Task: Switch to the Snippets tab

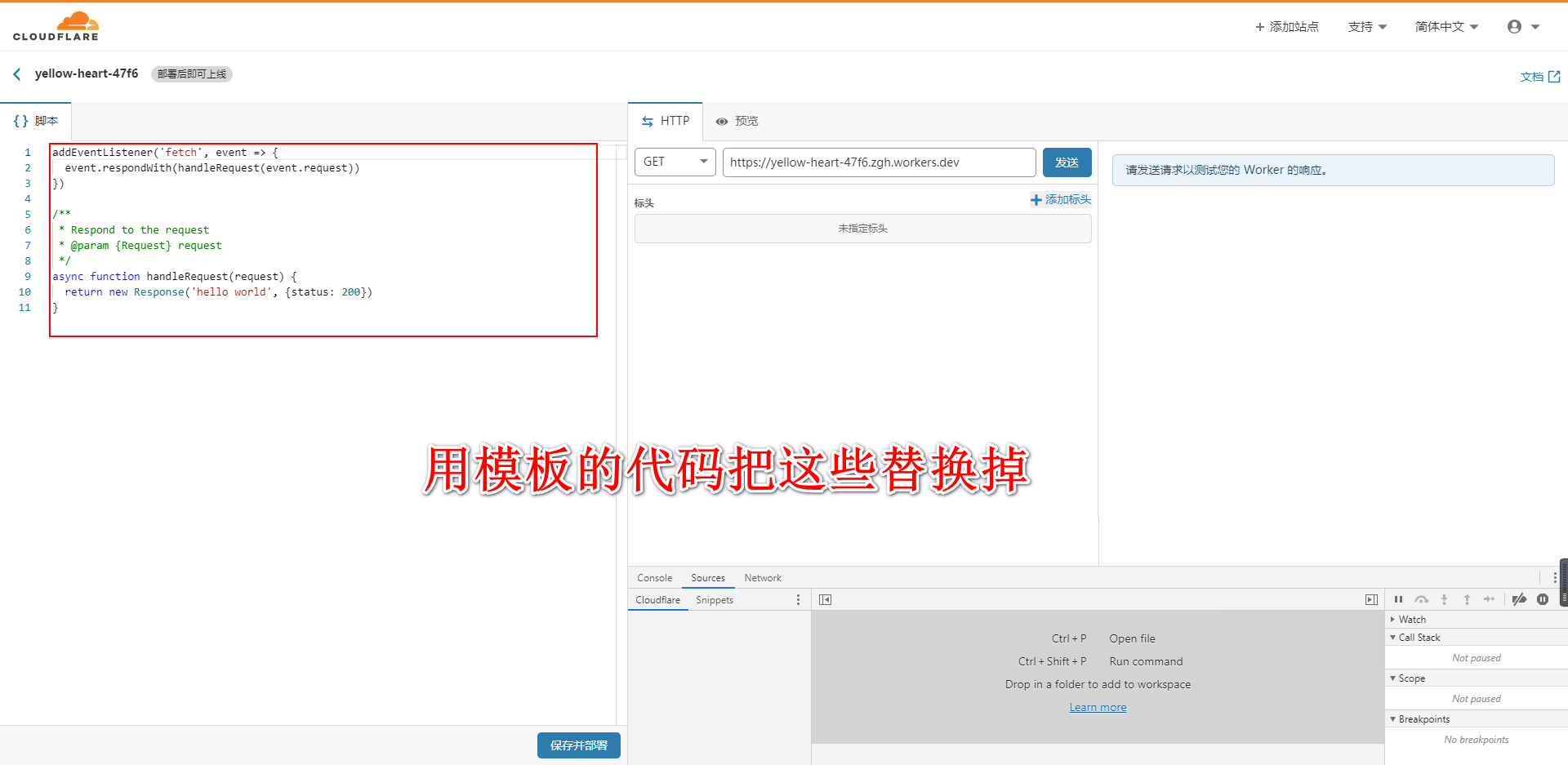Action: [715, 600]
